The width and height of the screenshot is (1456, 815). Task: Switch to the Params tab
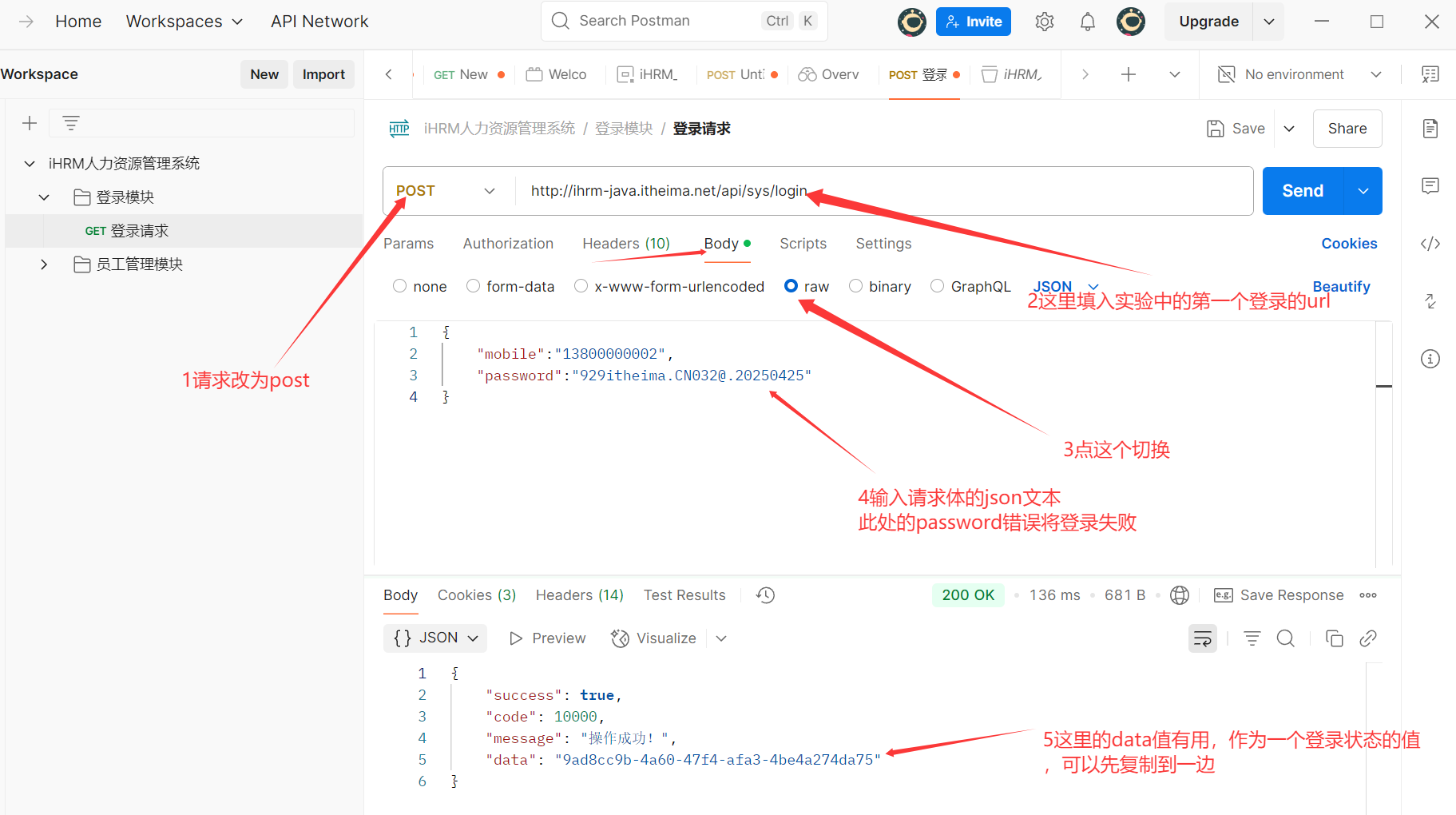point(408,244)
